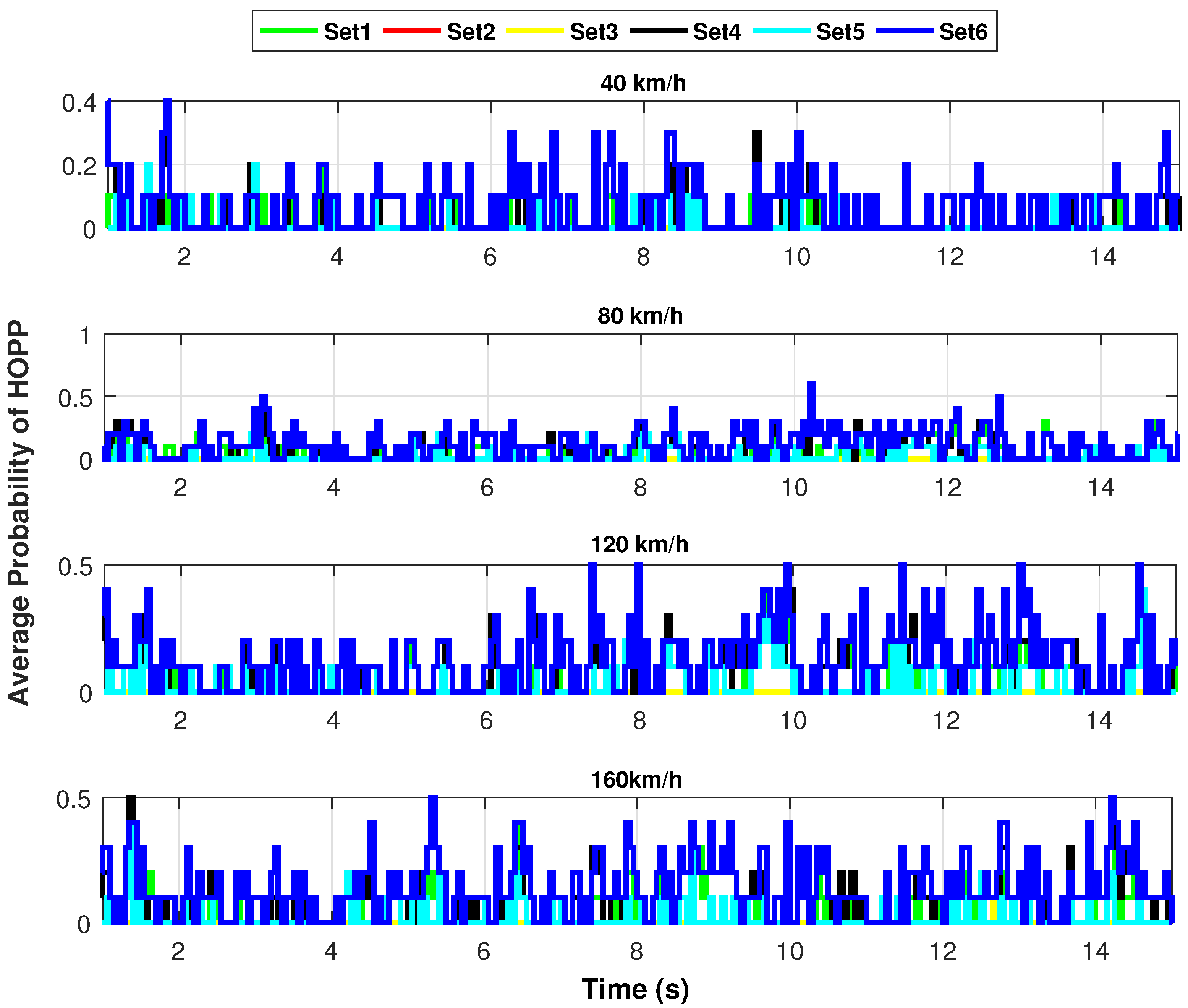Click the 0.5 y-tick label on the 120 km/h plot
Image resolution: width=1188 pixels, height=1008 pixels.
75,567
